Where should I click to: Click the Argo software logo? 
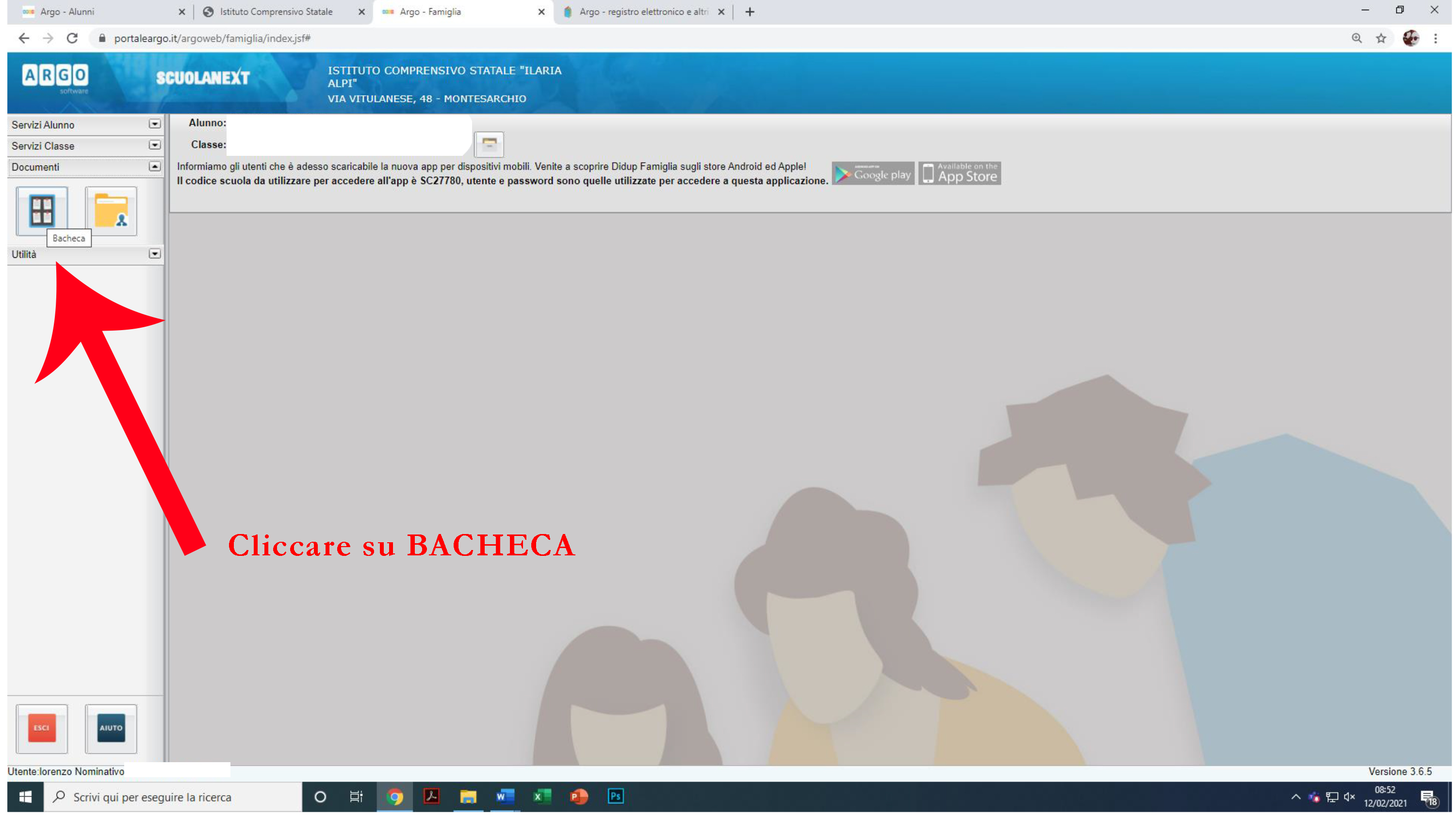point(55,77)
